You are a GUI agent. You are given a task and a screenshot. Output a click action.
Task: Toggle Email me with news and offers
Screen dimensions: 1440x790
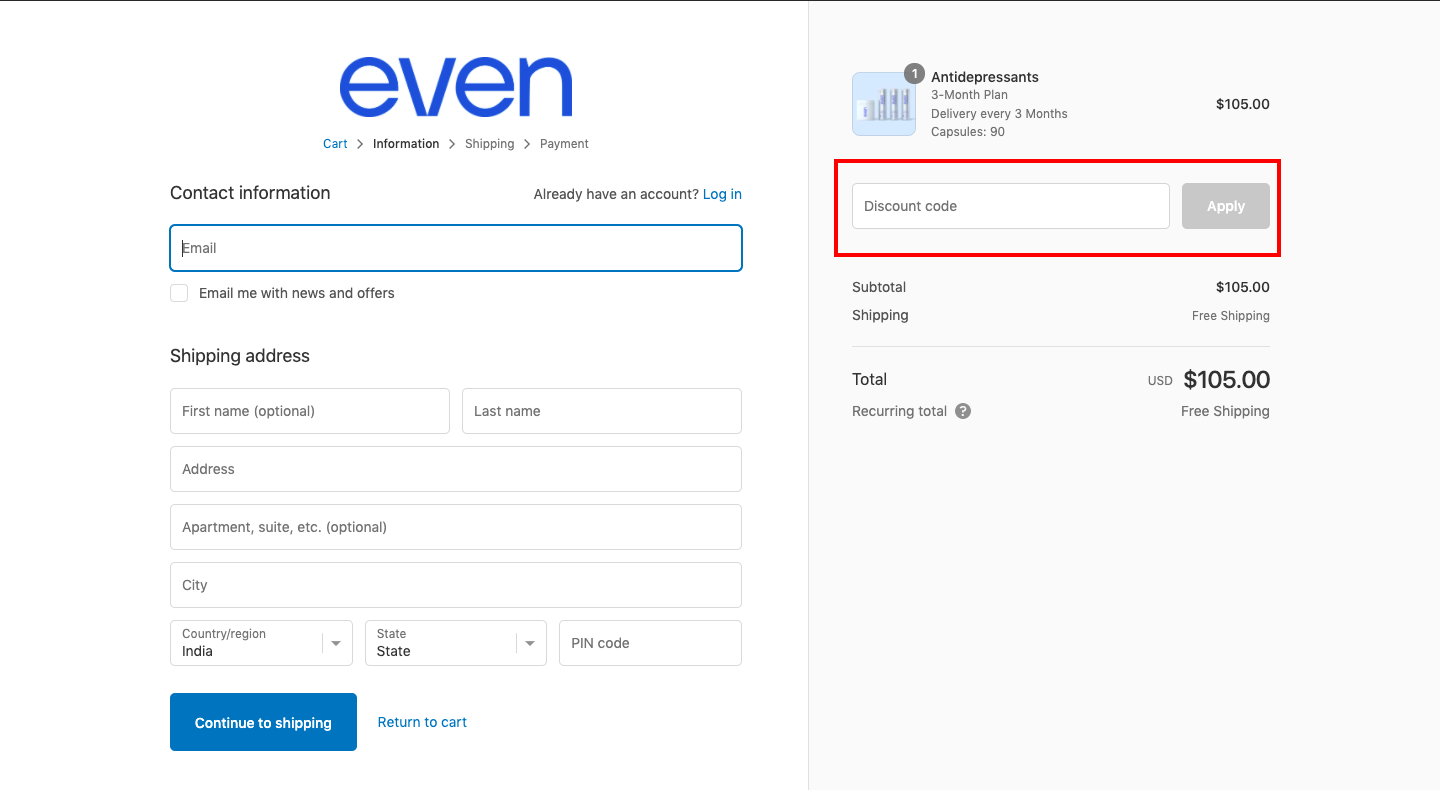[179, 293]
